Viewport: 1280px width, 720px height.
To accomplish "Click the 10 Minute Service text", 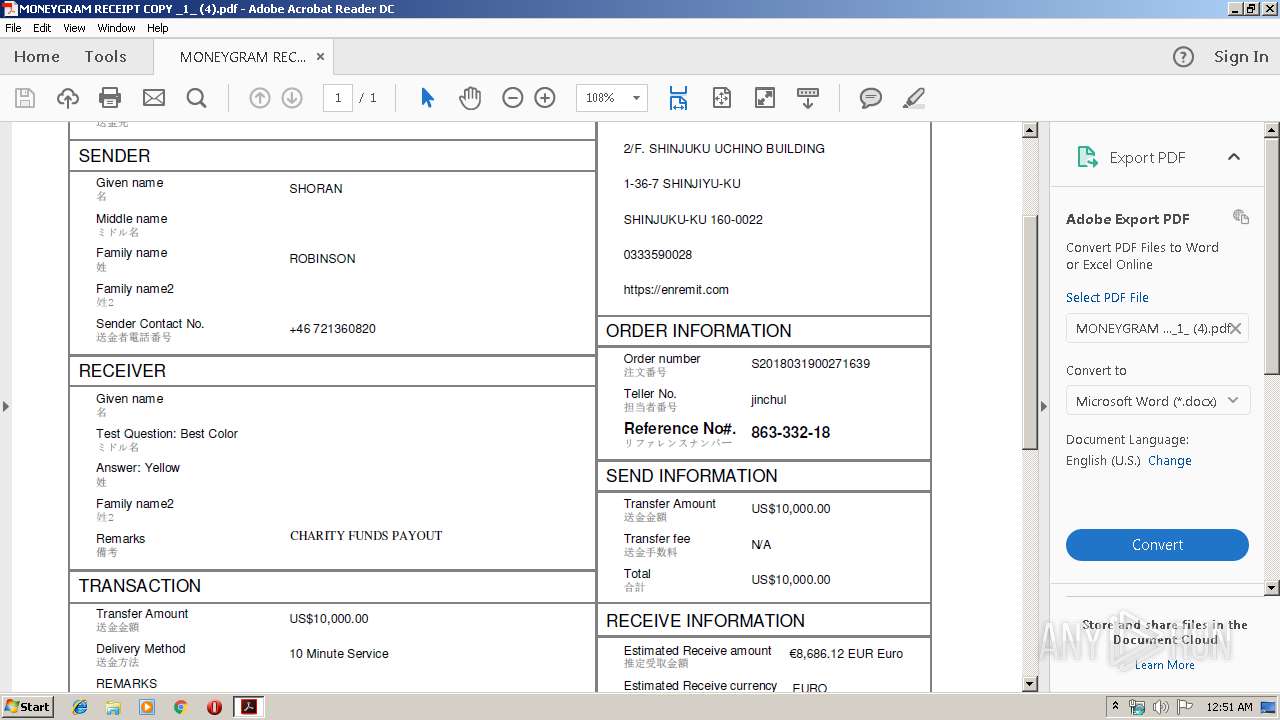I will pos(339,654).
